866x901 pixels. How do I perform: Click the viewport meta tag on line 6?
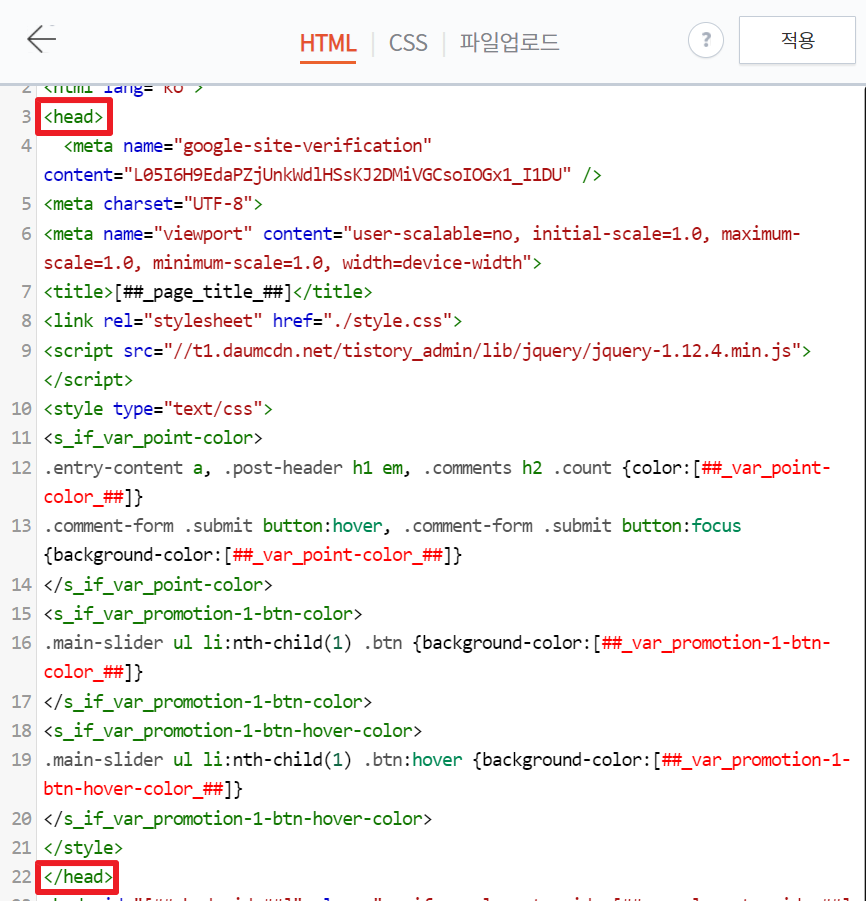pos(422,248)
